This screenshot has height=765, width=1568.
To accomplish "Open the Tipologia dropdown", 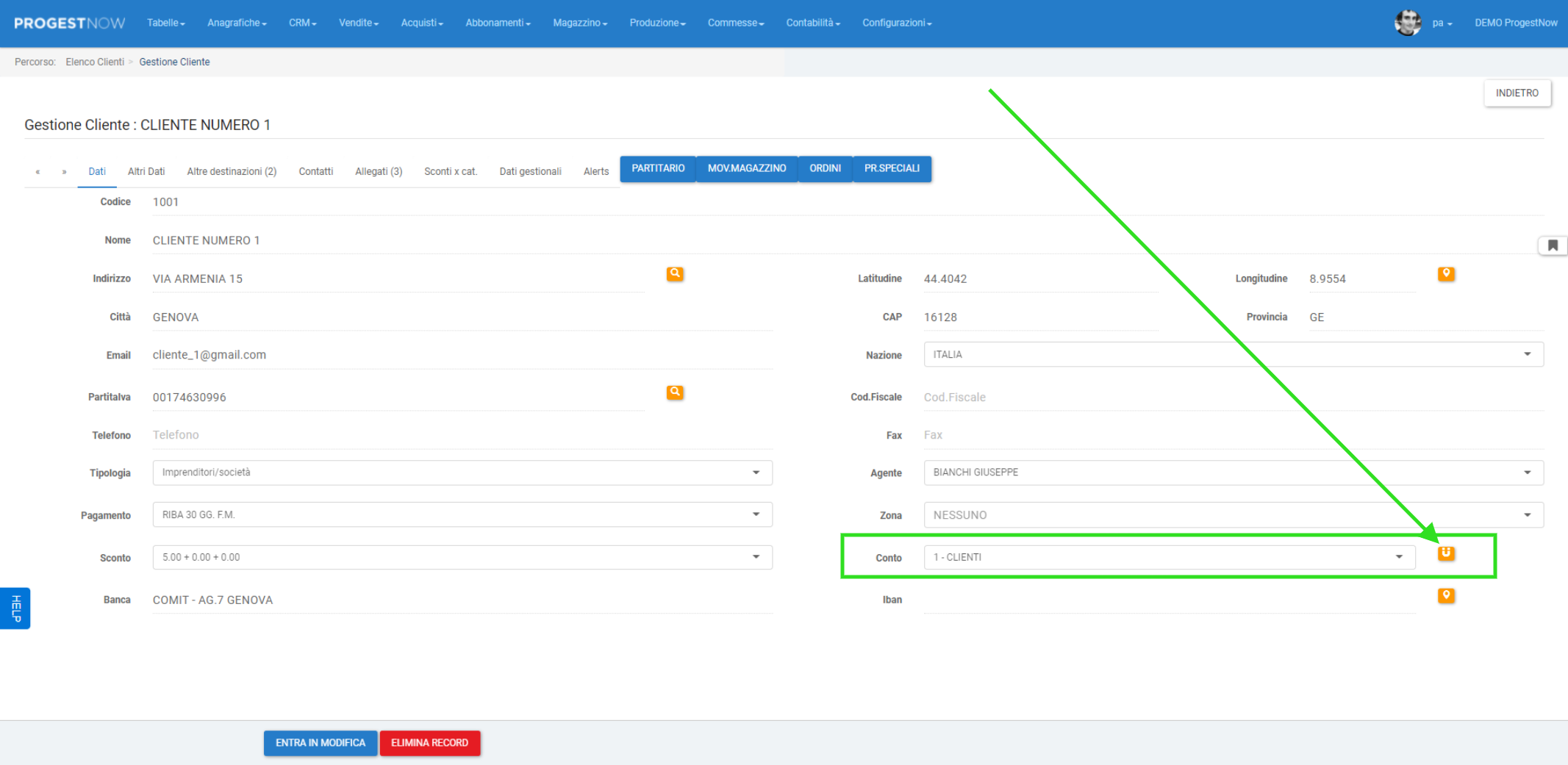I will click(x=462, y=473).
